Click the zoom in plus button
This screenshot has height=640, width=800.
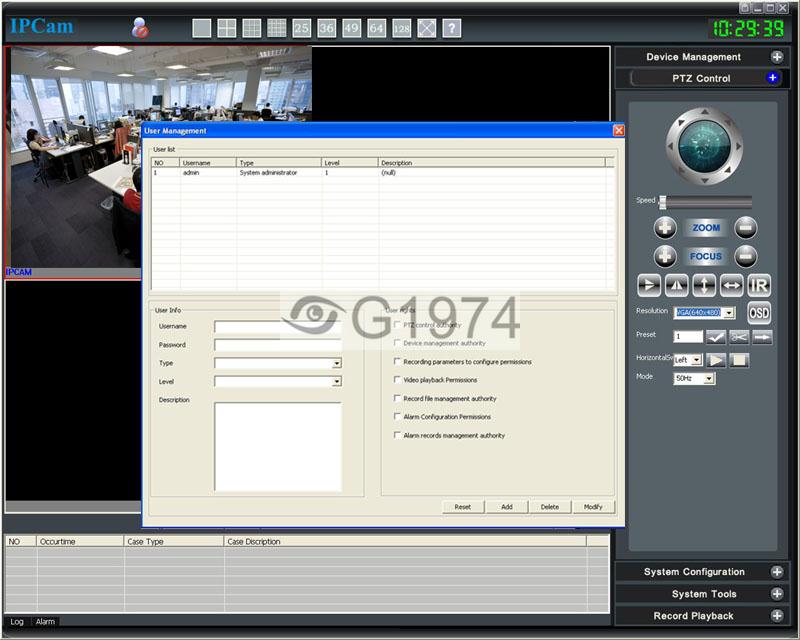pos(665,228)
